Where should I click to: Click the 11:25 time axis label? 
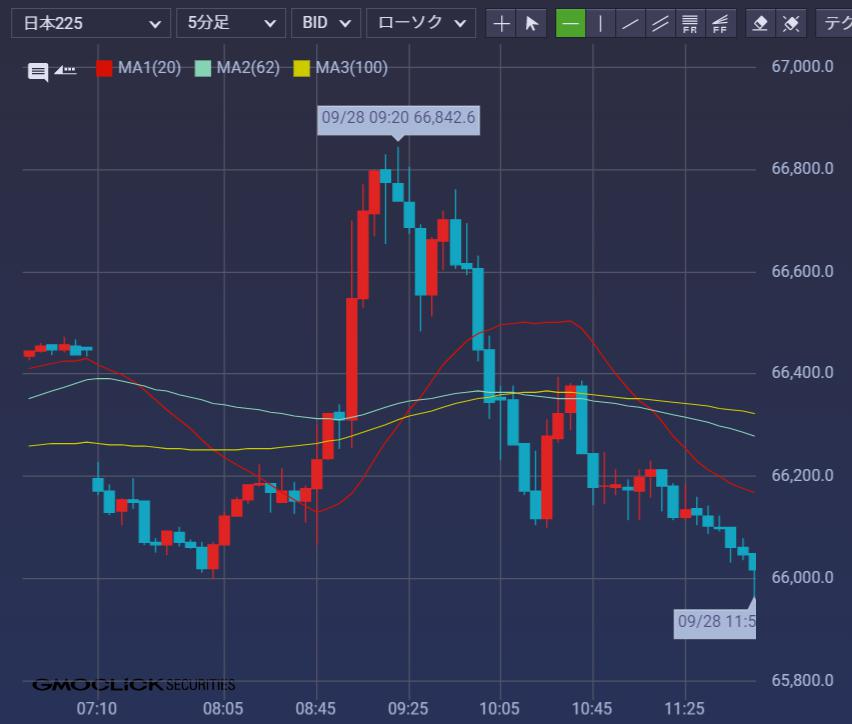click(x=684, y=709)
